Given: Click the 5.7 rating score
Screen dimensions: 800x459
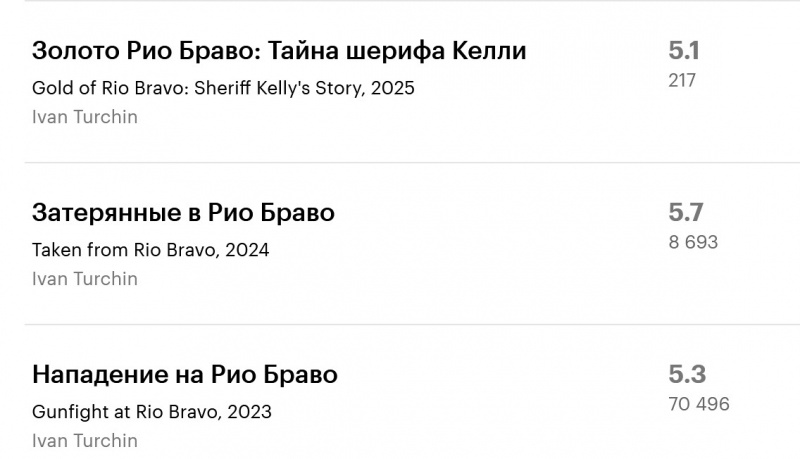Looking at the screenshot, I should [x=686, y=212].
